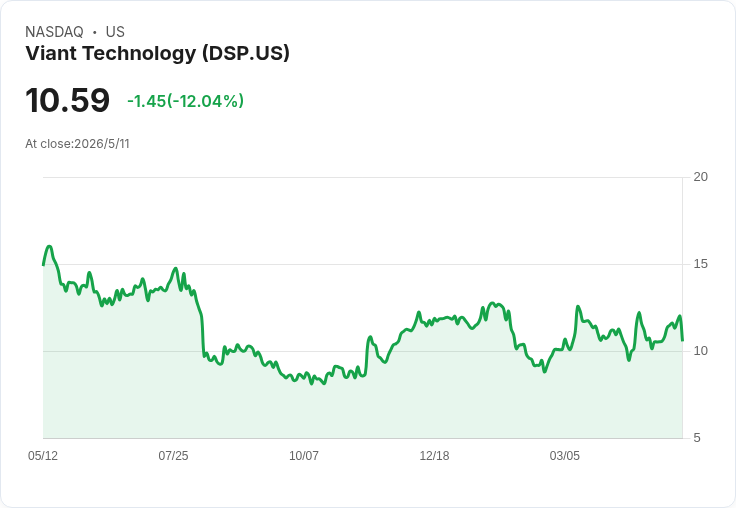Image resolution: width=736 pixels, height=508 pixels.
Task: Select the 12/18 date axis label
Action: (434, 456)
